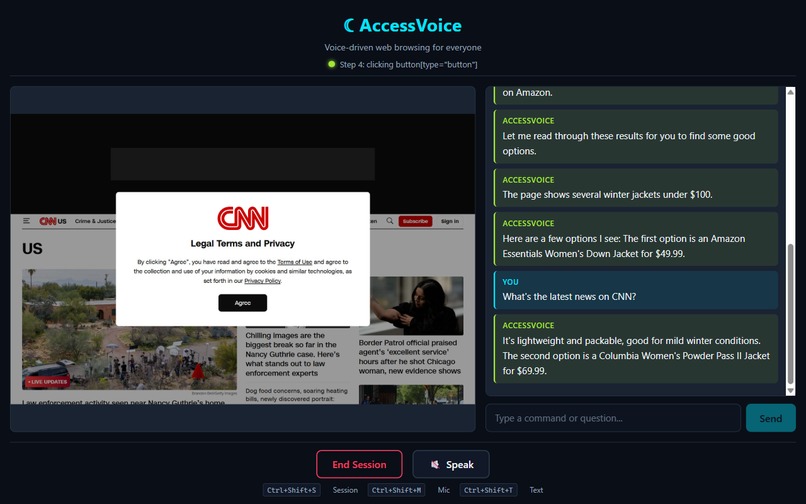Viewport: 806px width, 504px height.
Task: Open the Dog food concerns headline
Action: pyautogui.click(x=297, y=394)
